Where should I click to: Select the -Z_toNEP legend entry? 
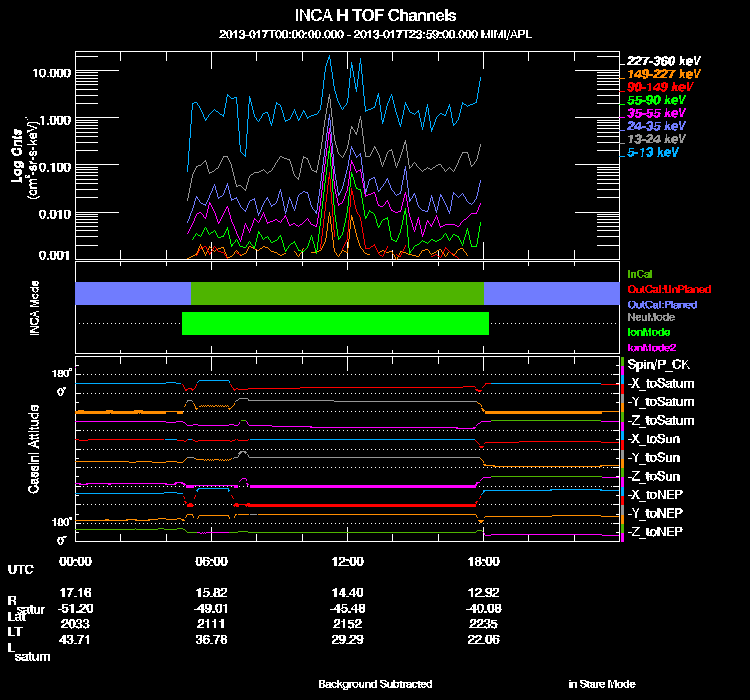pyautogui.click(x=655, y=530)
